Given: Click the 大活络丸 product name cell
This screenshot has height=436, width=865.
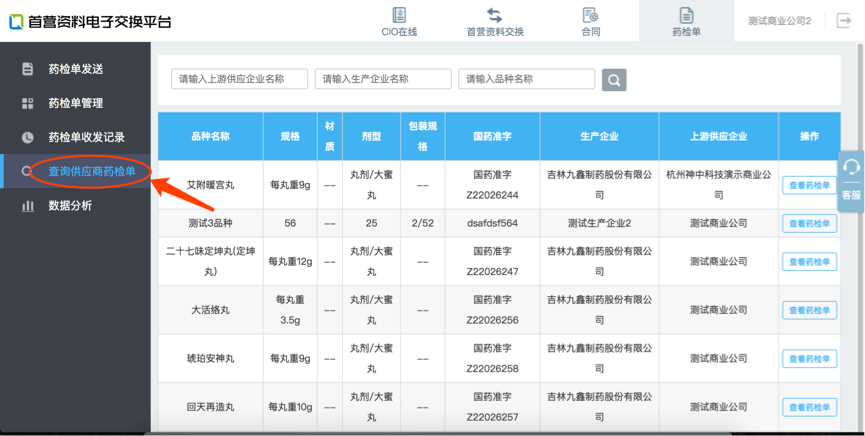Looking at the screenshot, I should tap(210, 310).
